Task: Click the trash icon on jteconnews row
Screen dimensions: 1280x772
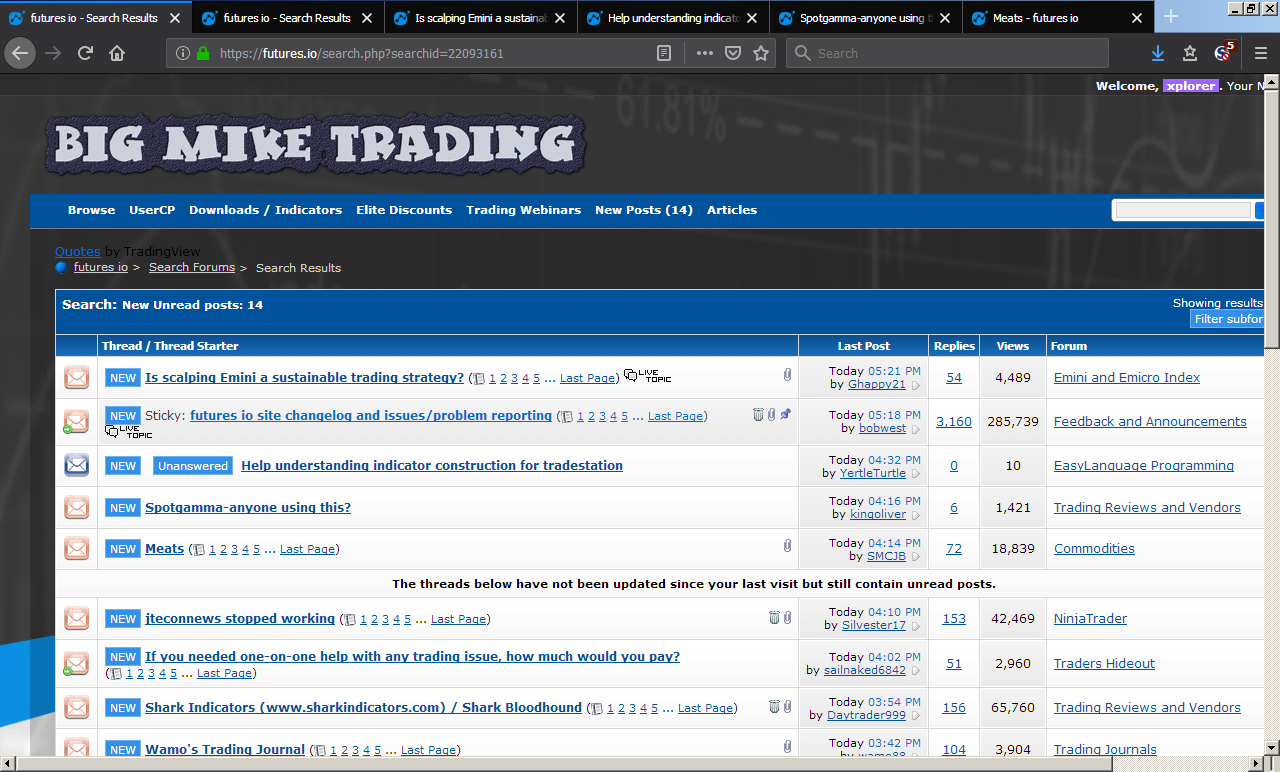Action: [x=773, y=617]
